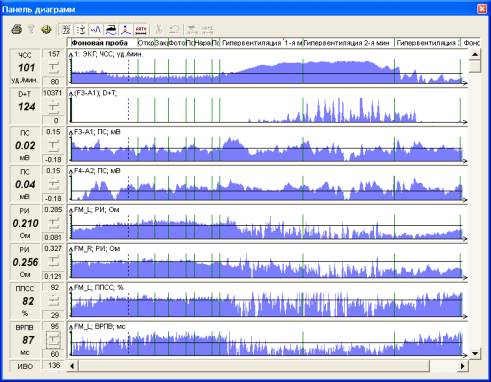Screen dimensions: 491x382
Task: Click the horizontal scrollbar left arrow
Action: 72,366
